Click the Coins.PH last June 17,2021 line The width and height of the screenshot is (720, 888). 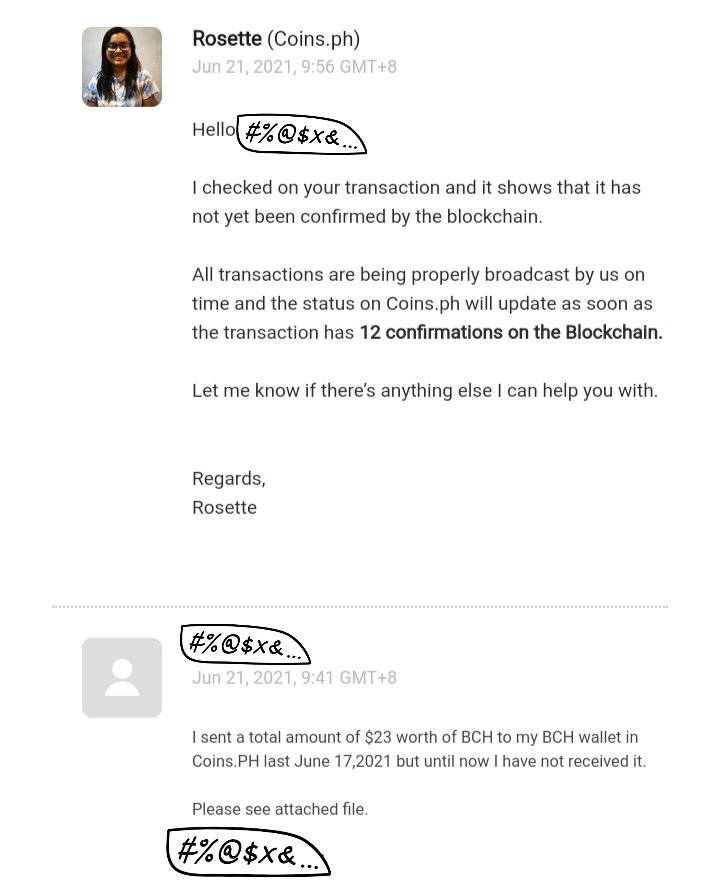pos(419,761)
